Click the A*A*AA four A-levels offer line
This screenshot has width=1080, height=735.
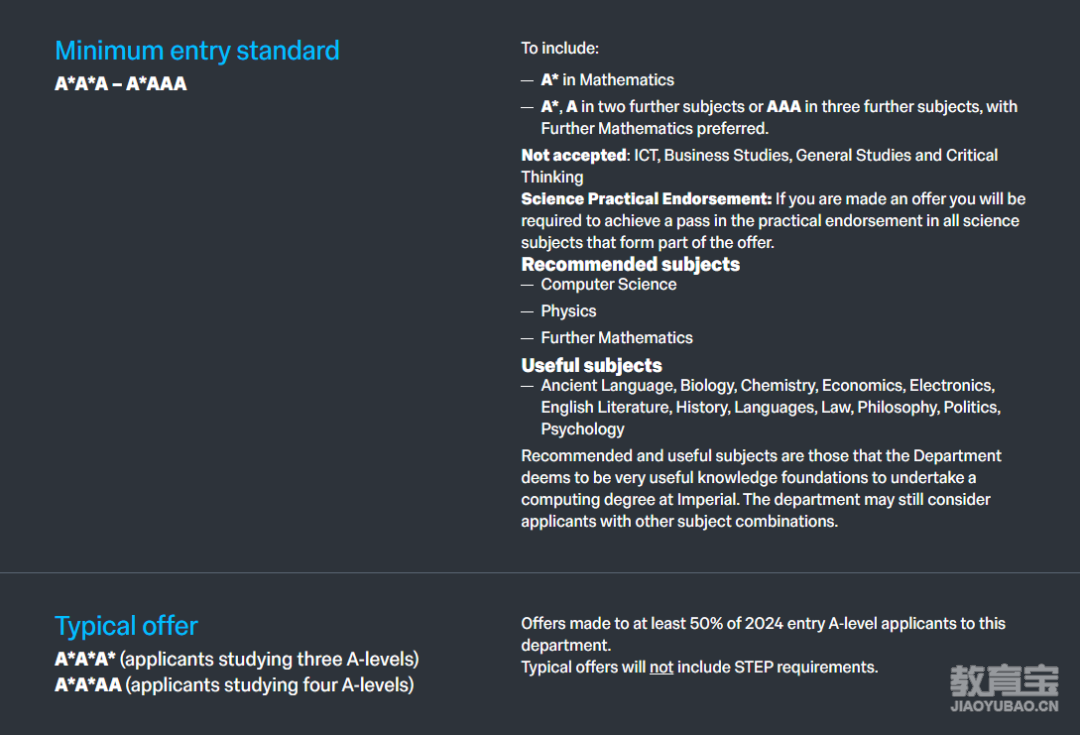pos(234,685)
